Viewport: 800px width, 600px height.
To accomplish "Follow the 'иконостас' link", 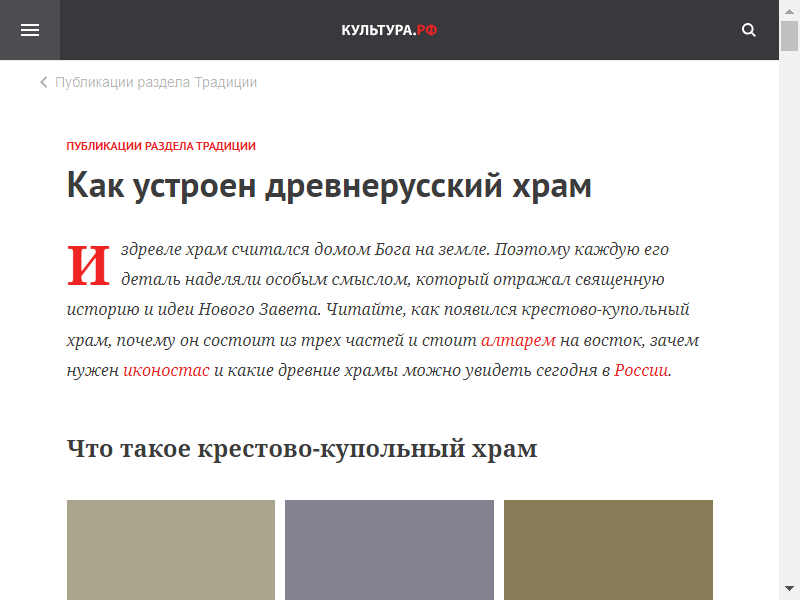I will [x=166, y=370].
